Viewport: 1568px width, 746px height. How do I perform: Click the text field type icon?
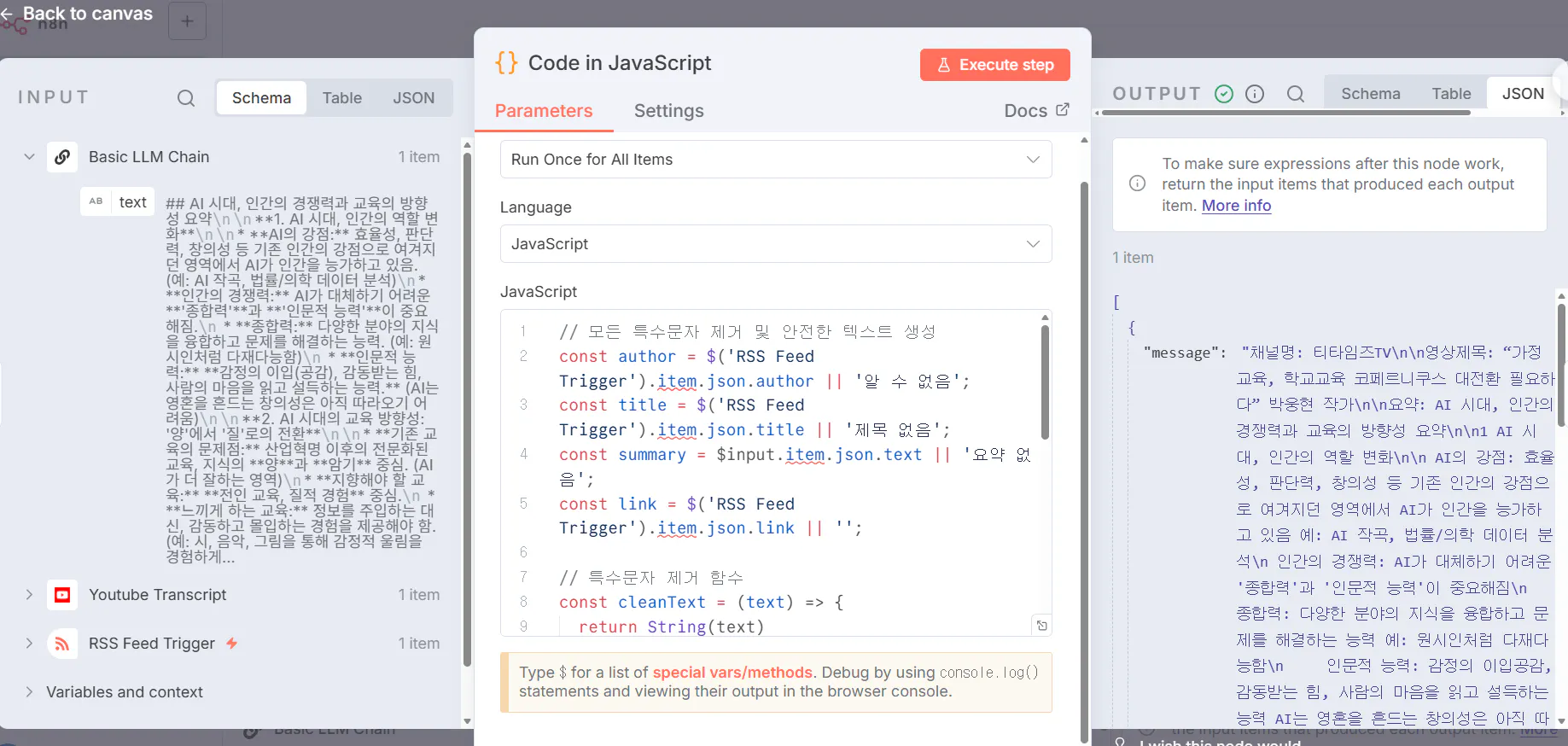[96, 201]
